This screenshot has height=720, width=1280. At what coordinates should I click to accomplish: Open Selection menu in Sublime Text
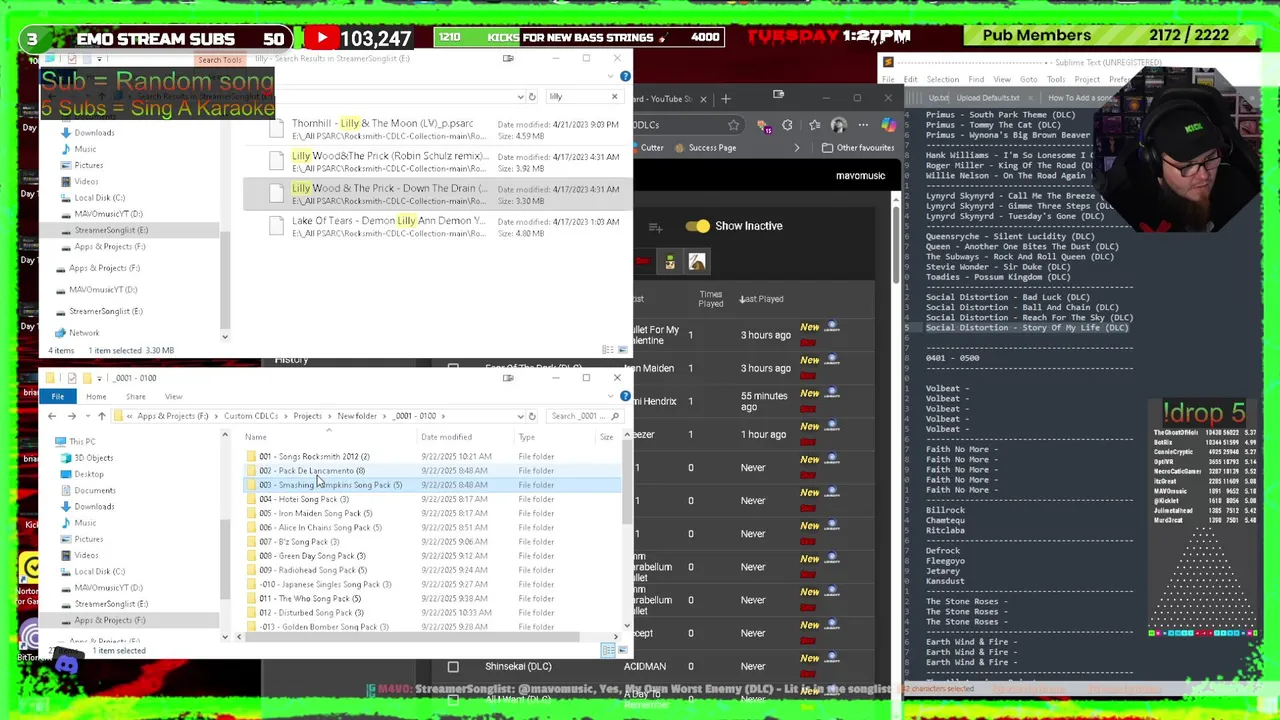tap(942, 80)
